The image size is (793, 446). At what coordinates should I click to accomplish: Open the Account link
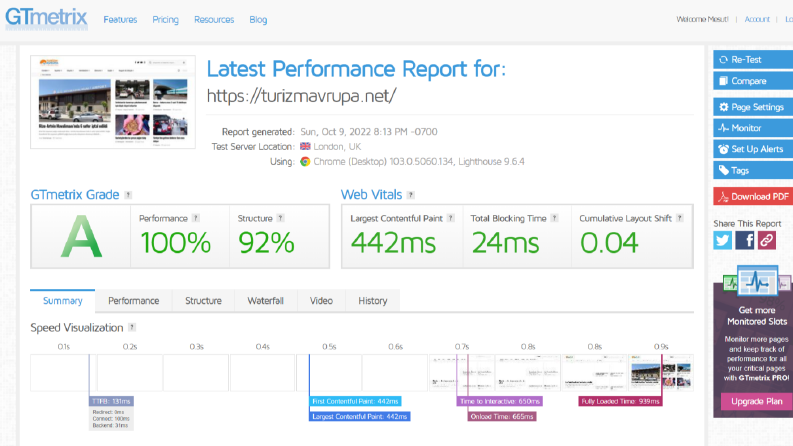[757, 19]
